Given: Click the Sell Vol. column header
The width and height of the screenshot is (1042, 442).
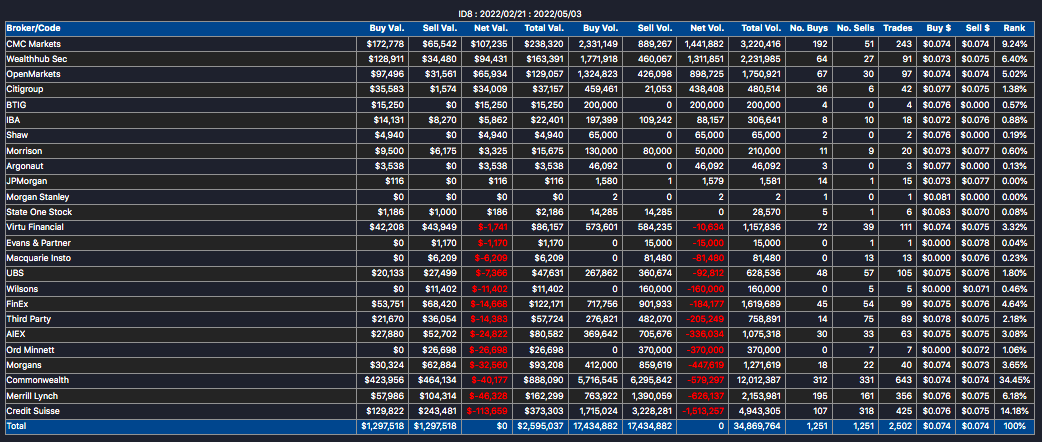Looking at the screenshot, I should pos(655,29).
